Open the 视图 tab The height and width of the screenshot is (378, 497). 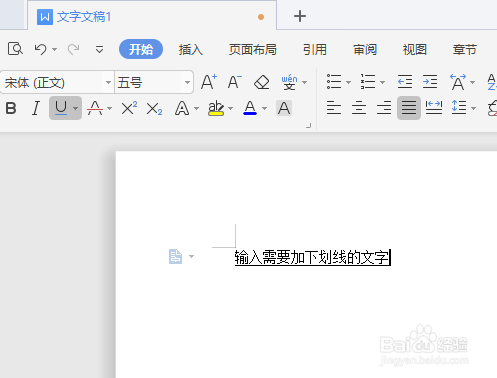pyautogui.click(x=415, y=50)
